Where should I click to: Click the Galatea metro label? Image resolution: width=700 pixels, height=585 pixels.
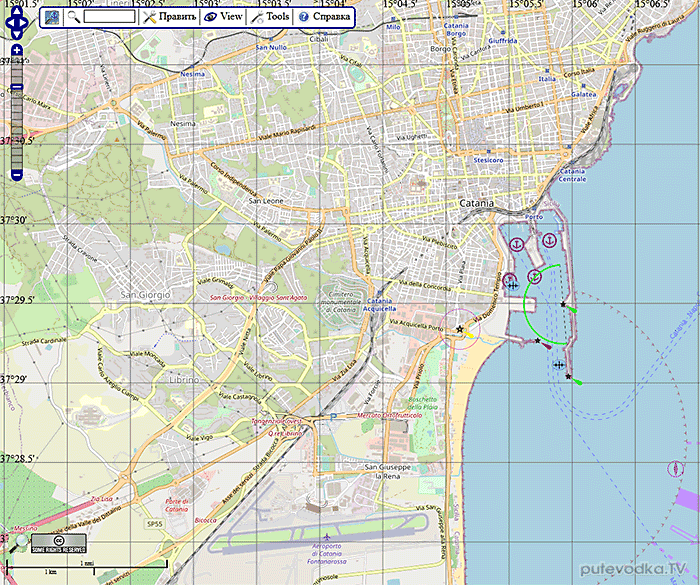click(x=583, y=95)
